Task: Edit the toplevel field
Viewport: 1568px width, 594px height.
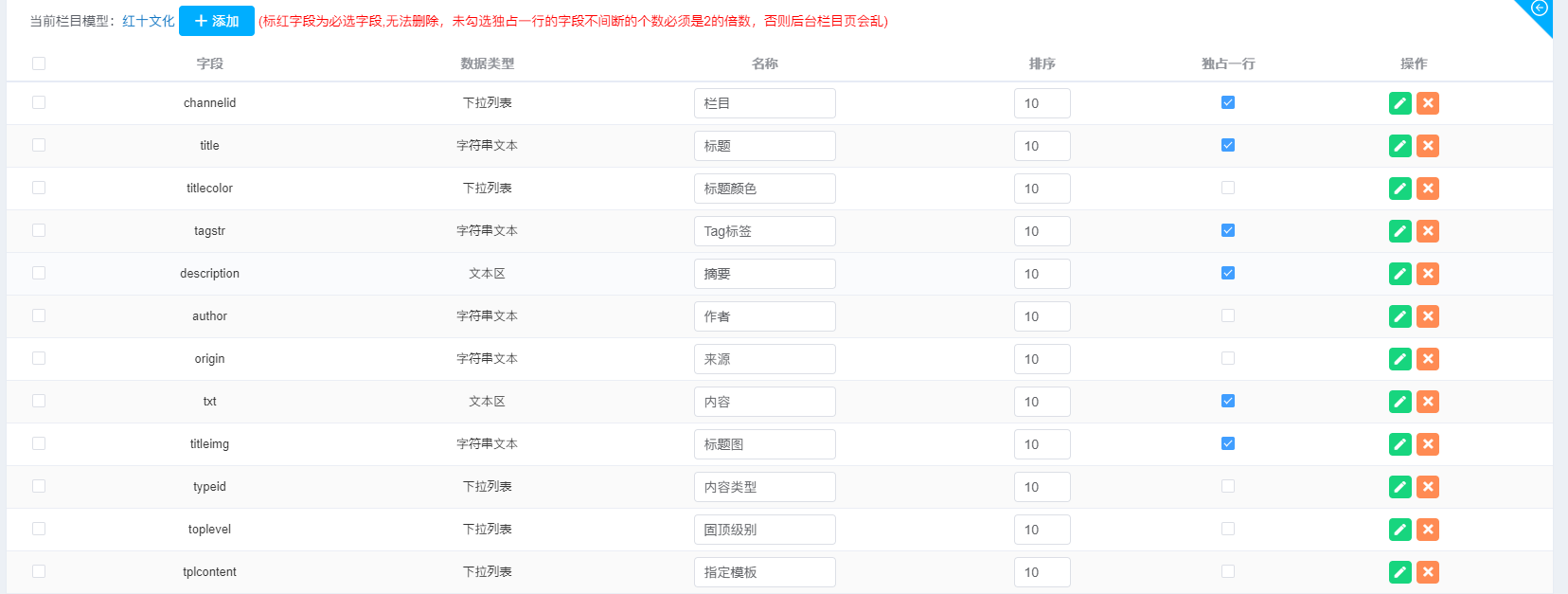Action: pos(1399,530)
